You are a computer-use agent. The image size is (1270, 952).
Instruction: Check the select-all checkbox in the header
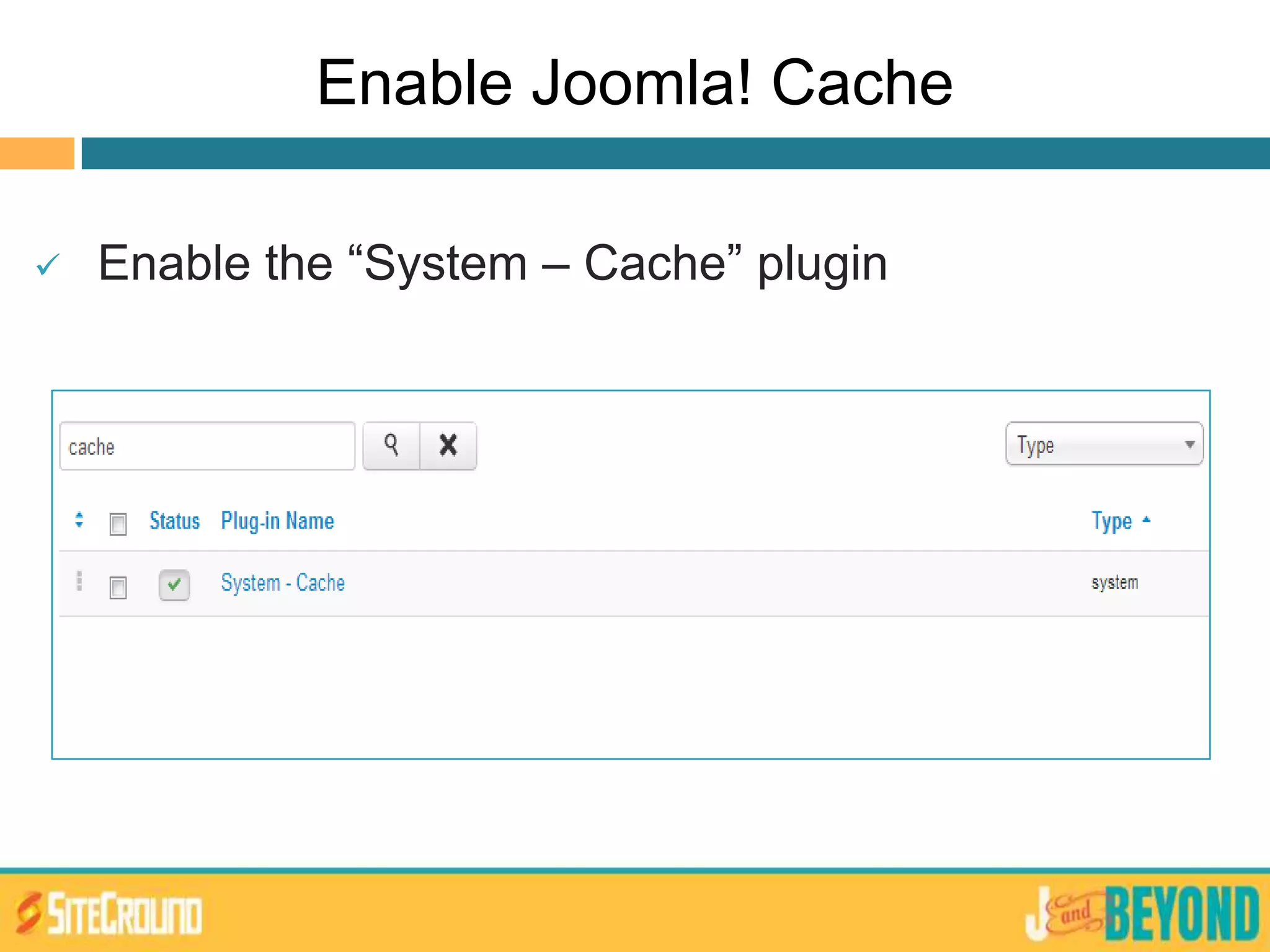[118, 524]
